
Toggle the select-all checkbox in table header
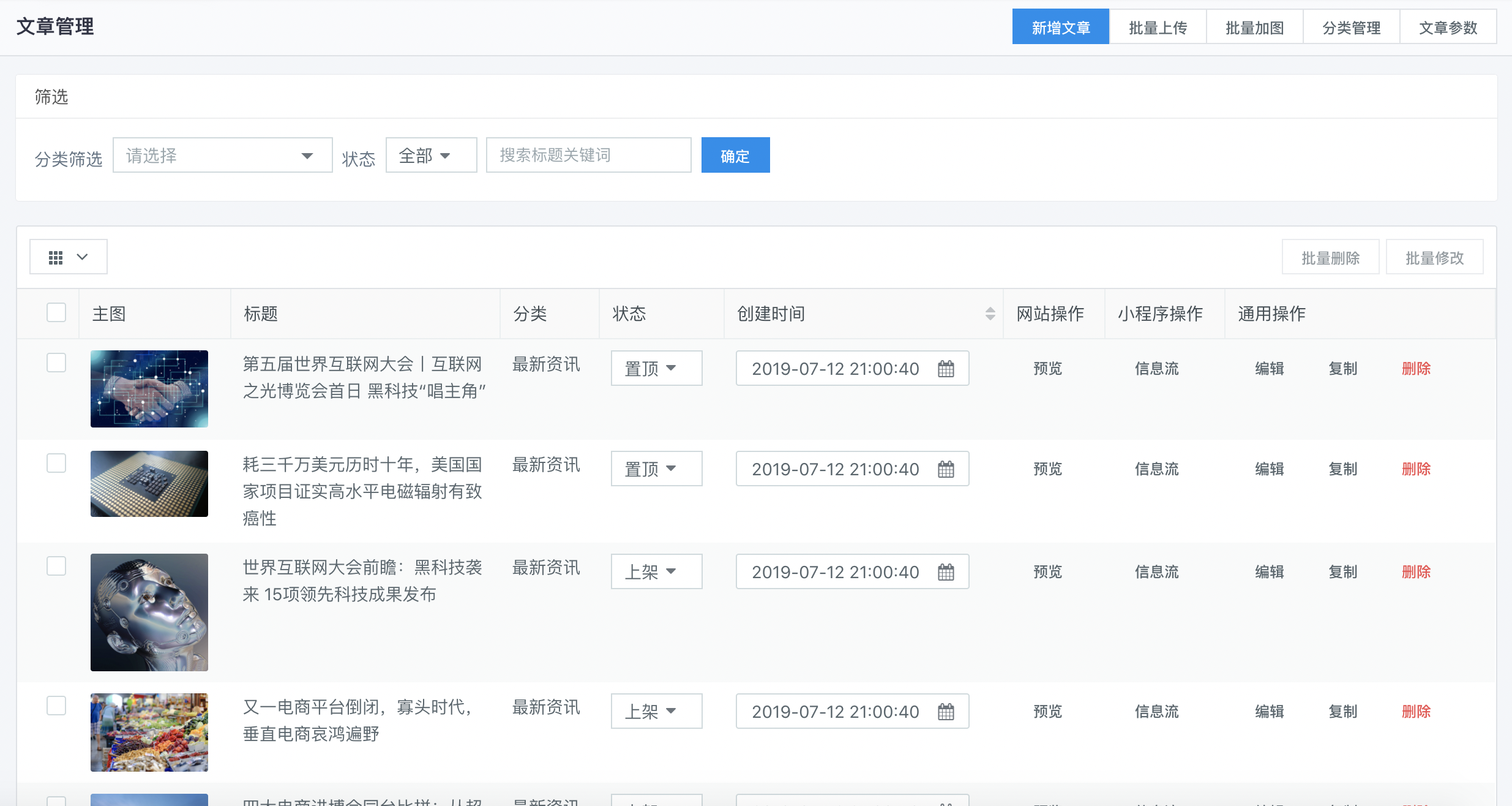(x=56, y=312)
